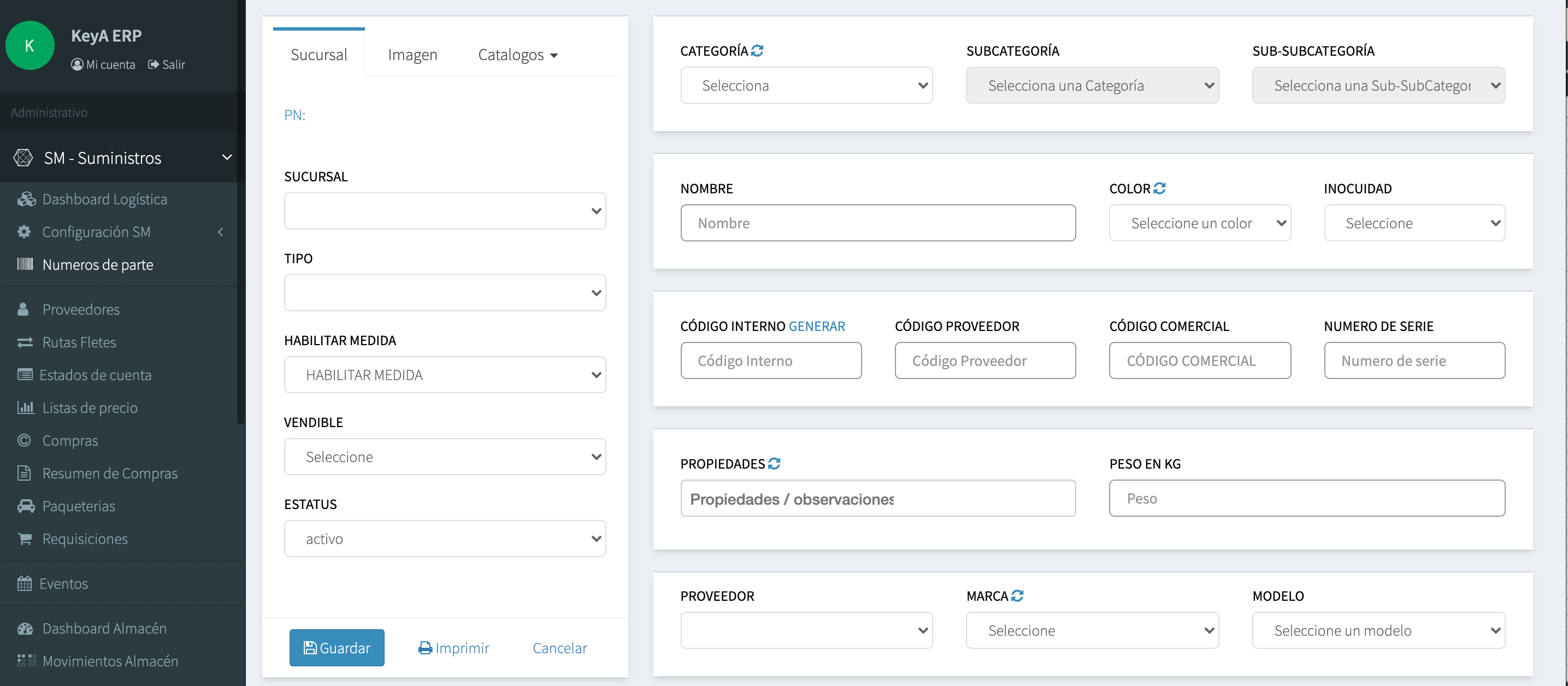Click the Nombre text field

[x=877, y=223]
